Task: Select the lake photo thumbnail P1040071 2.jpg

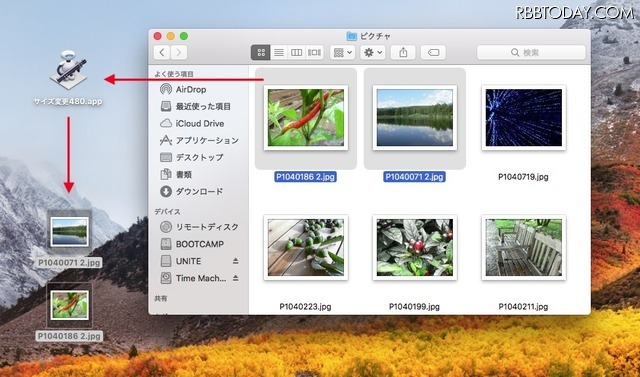Action: pos(415,118)
